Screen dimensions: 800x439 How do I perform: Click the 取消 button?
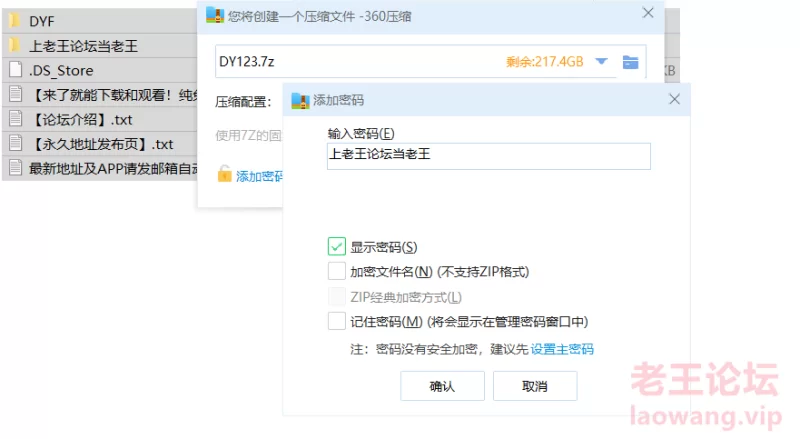click(x=535, y=386)
